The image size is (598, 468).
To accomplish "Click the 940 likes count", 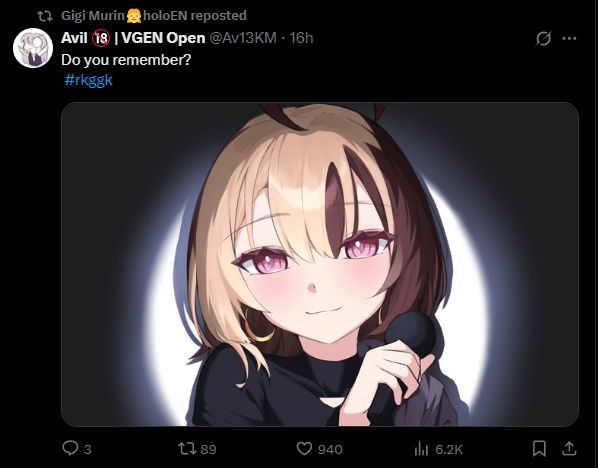I will (330, 449).
